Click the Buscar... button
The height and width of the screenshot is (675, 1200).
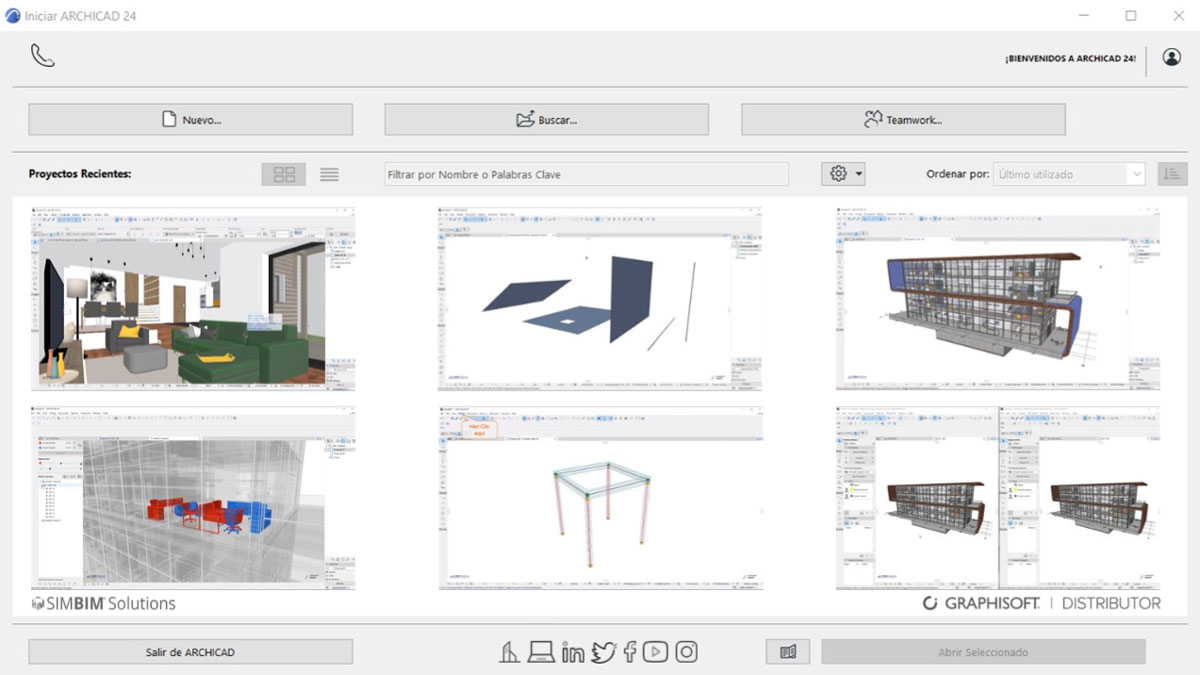click(x=546, y=119)
